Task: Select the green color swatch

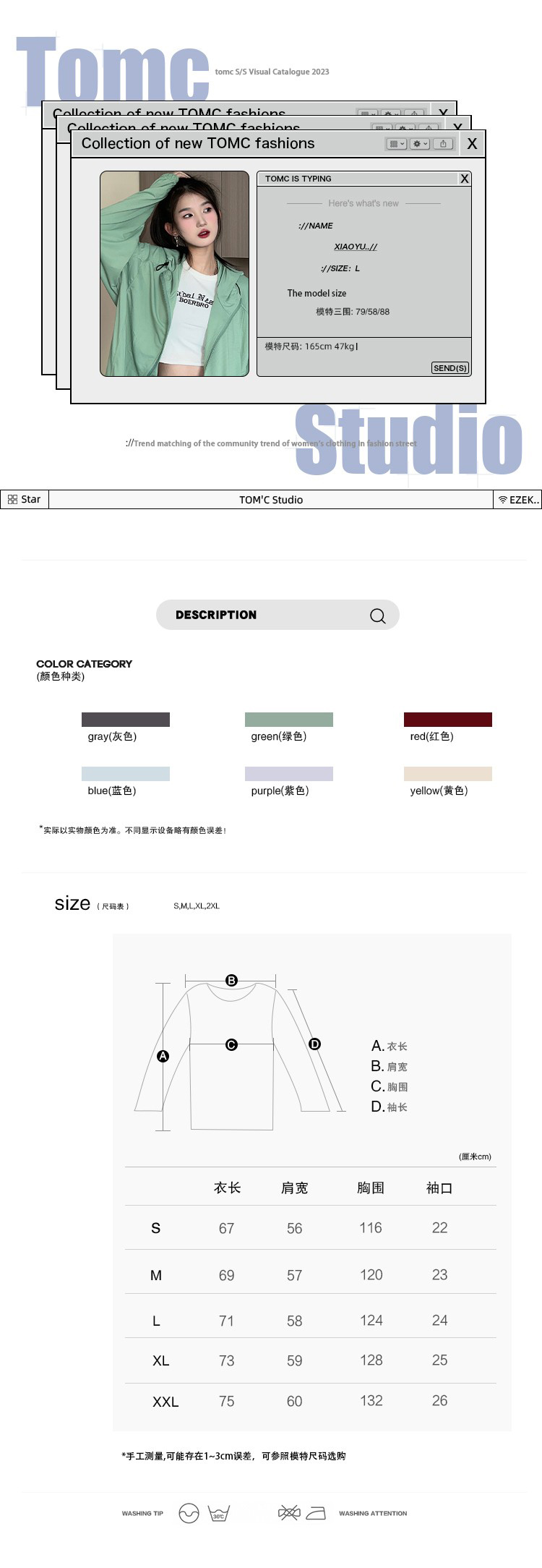Action: 289,719
